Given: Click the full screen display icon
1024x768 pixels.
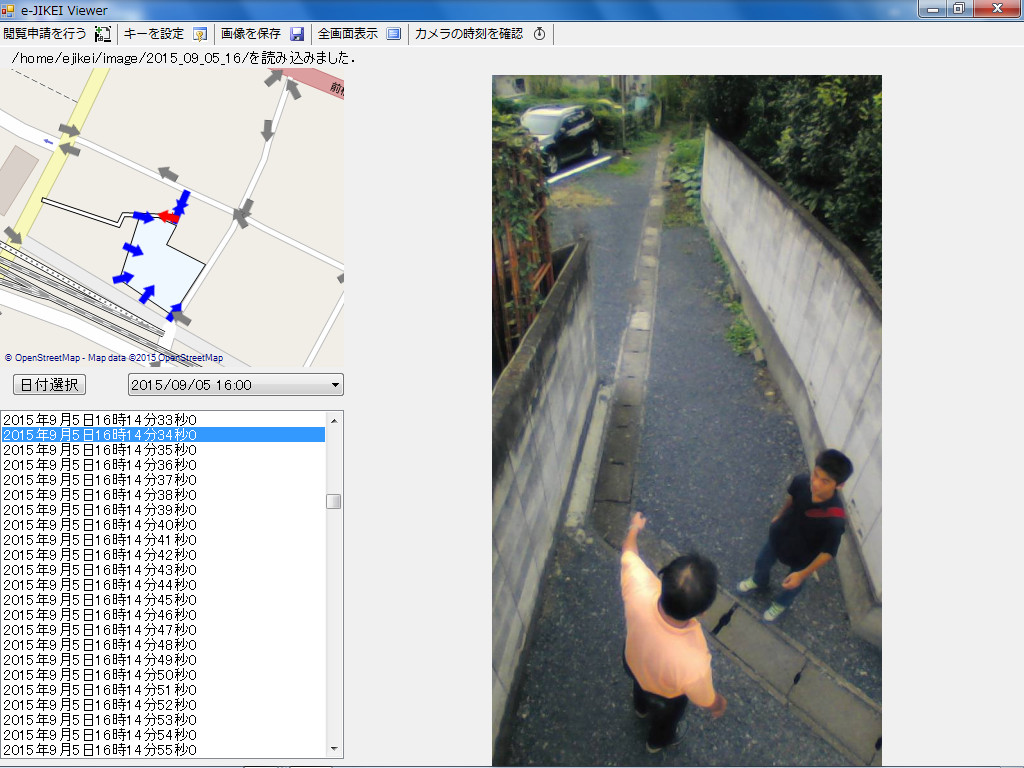Looking at the screenshot, I should tap(394, 34).
